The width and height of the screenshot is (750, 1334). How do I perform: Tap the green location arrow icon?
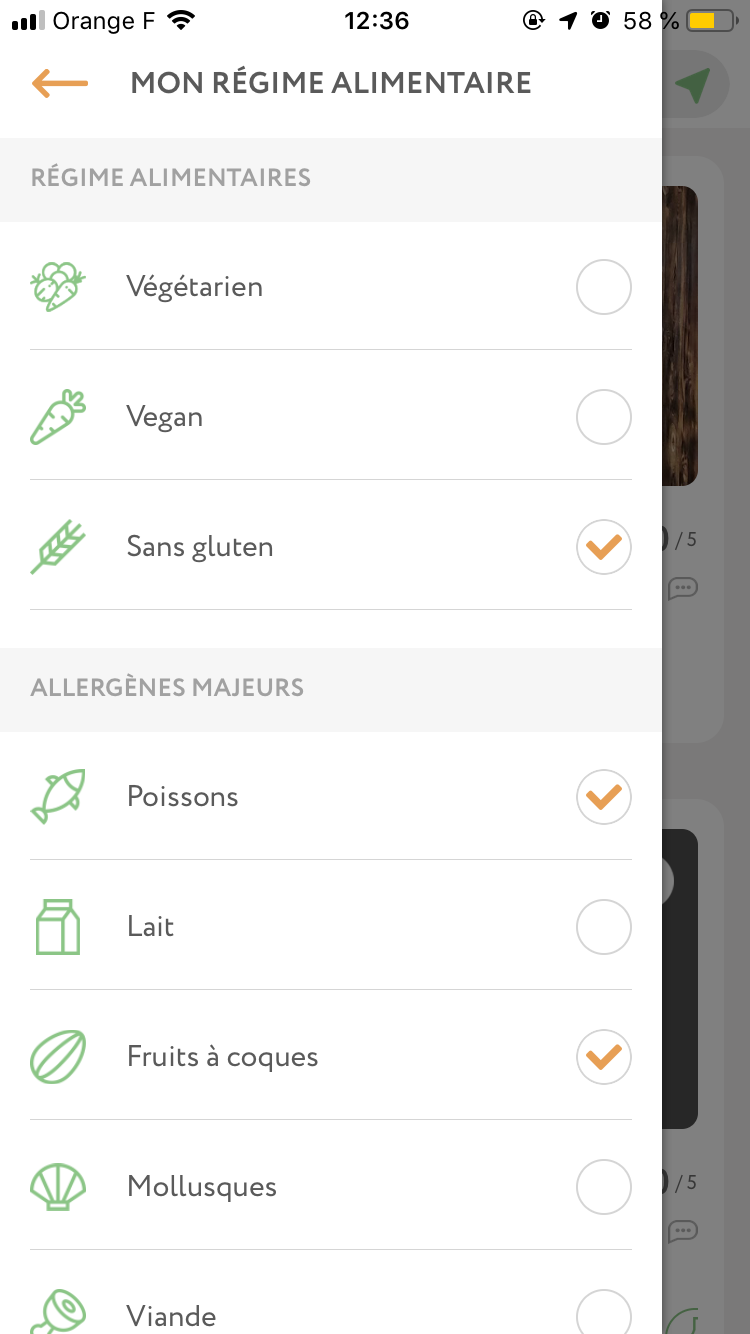tap(692, 86)
